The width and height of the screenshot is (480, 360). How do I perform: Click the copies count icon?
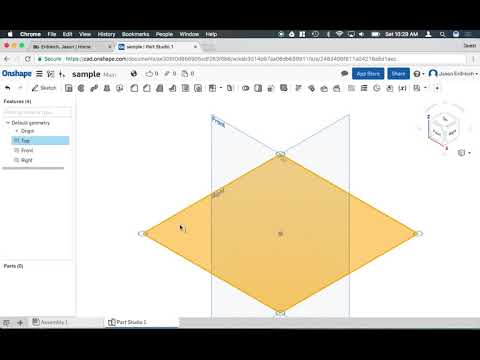[x=185, y=74]
